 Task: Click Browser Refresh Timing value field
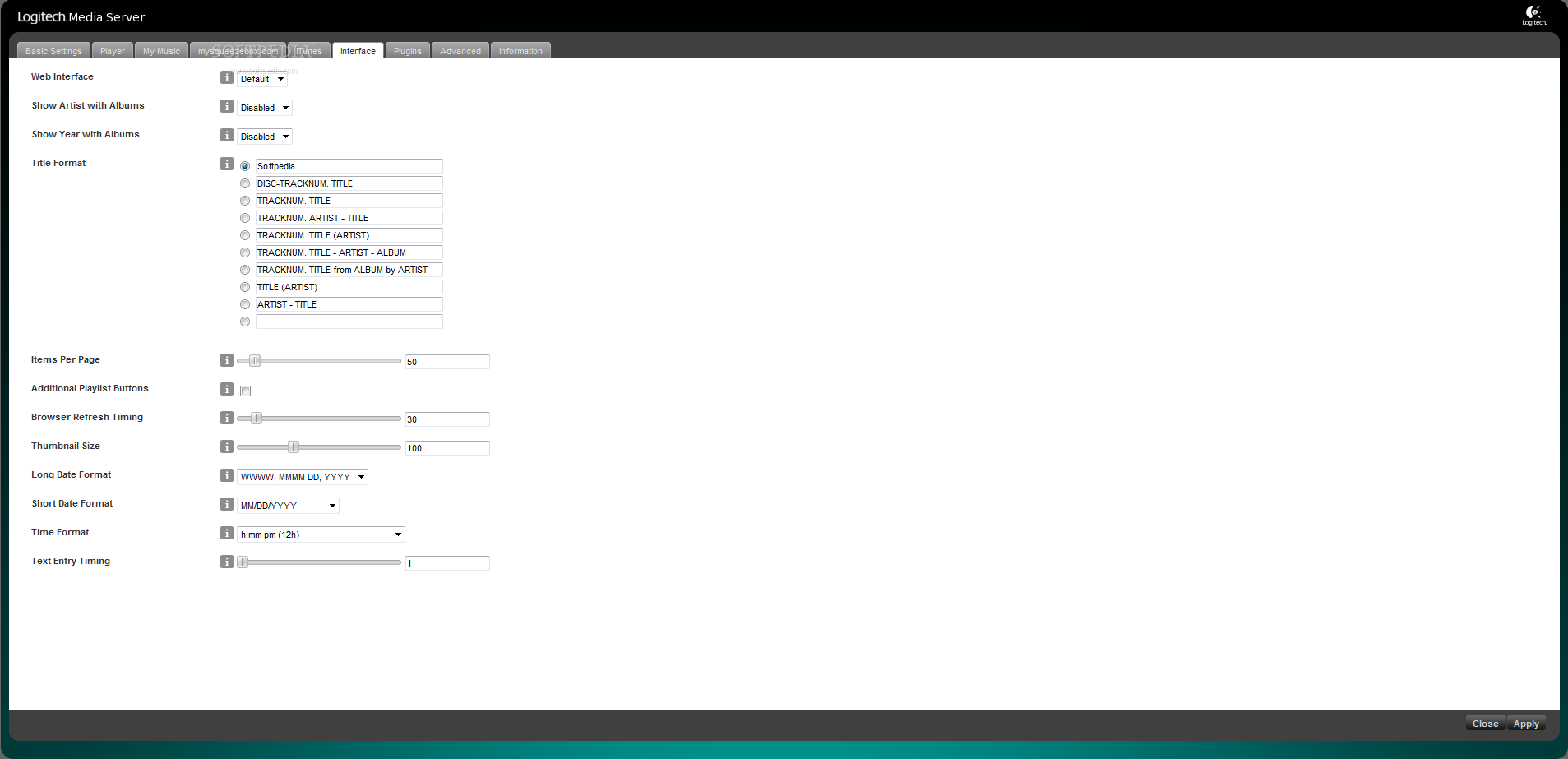coord(447,419)
